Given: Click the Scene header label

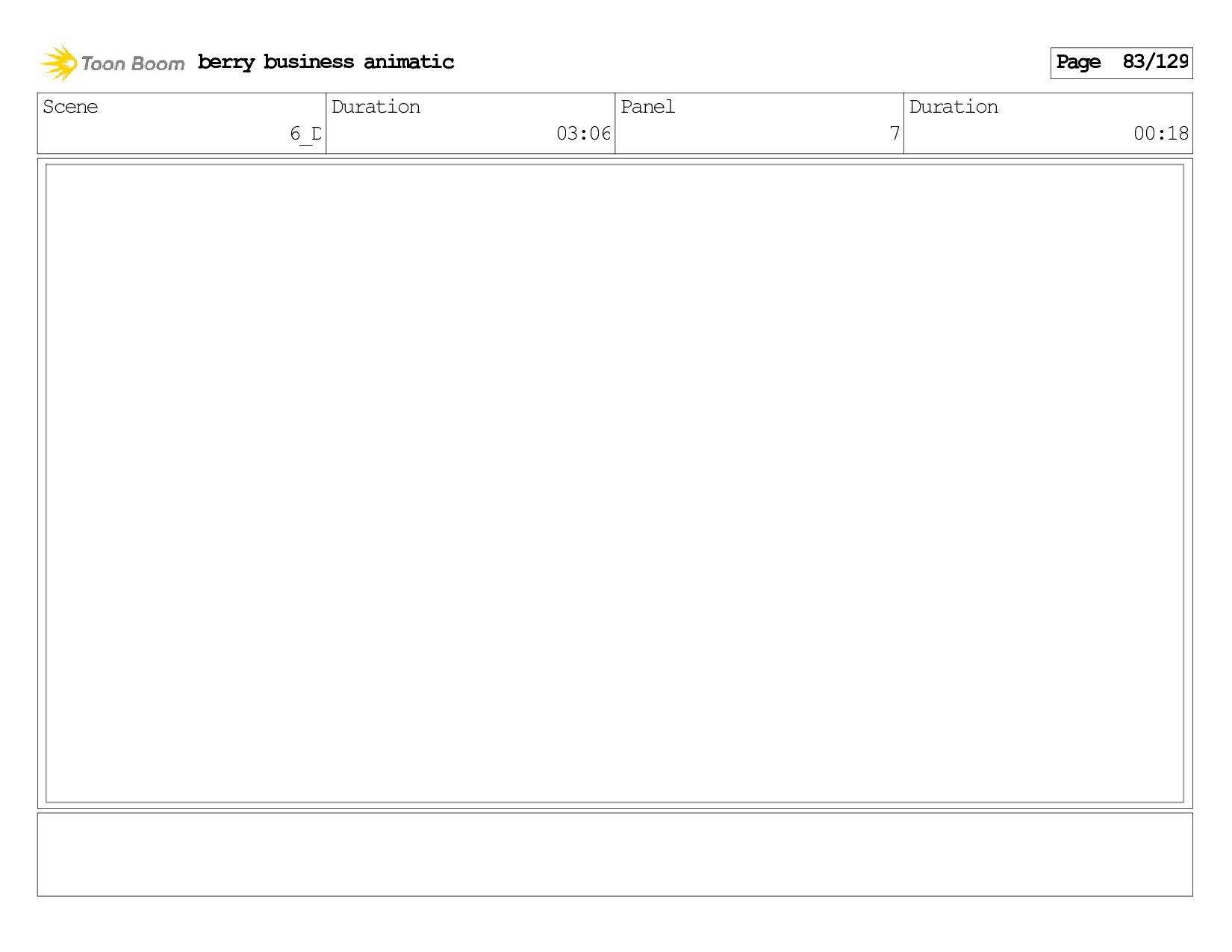Looking at the screenshot, I should pos(70,107).
